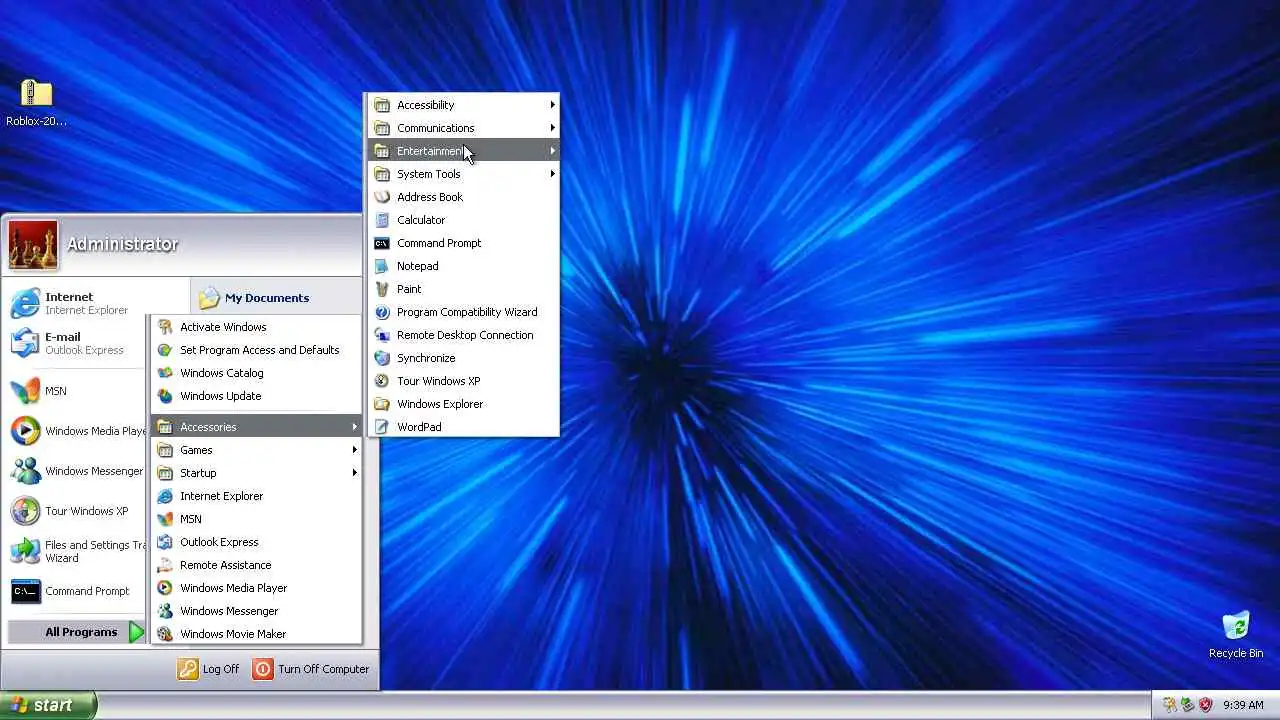Click the Command Prompt icon in Accessories submenu
Image resolution: width=1280 pixels, height=720 pixels.
pyautogui.click(x=381, y=243)
